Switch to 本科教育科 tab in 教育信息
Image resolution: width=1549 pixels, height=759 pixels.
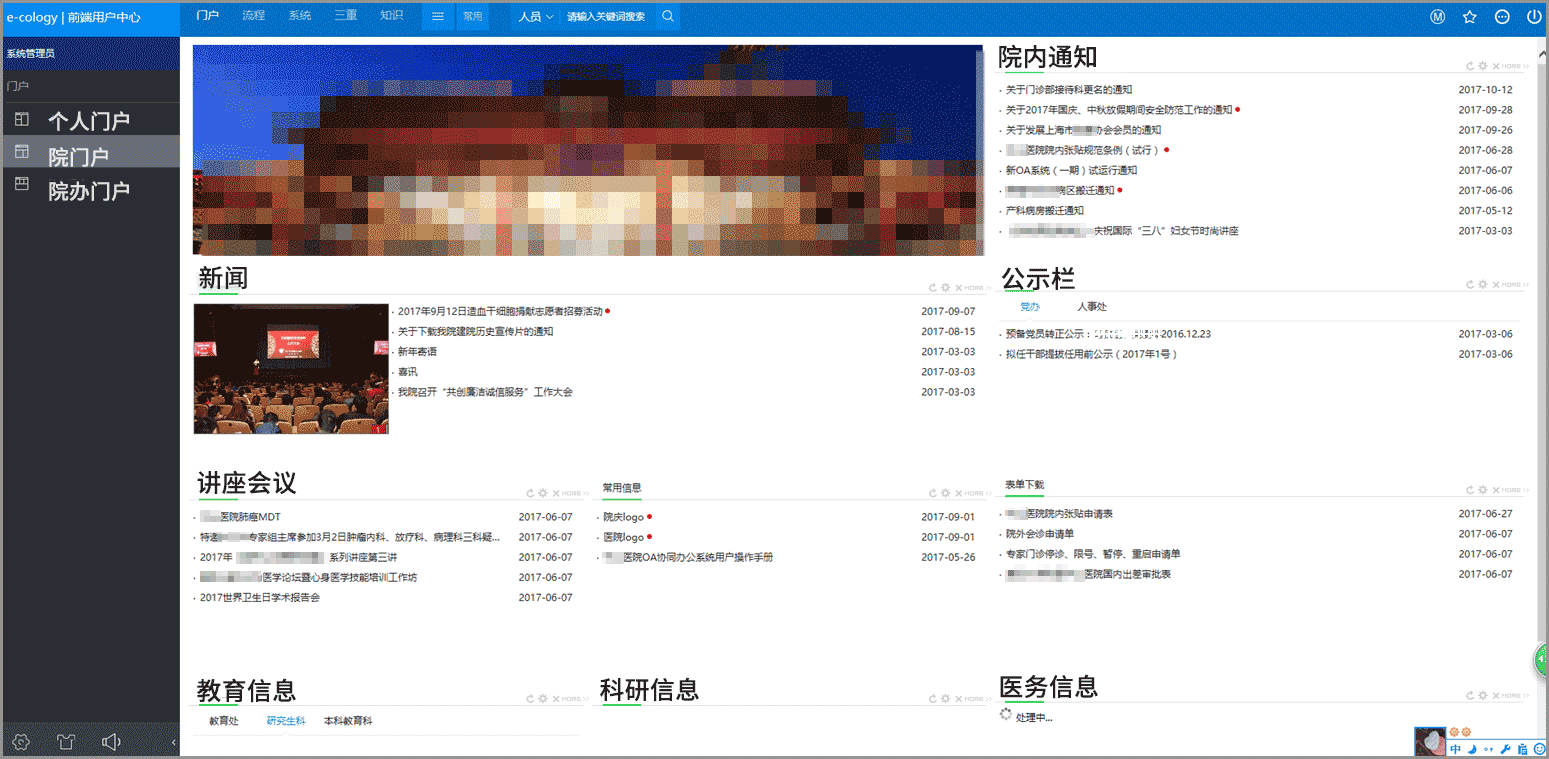348,721
